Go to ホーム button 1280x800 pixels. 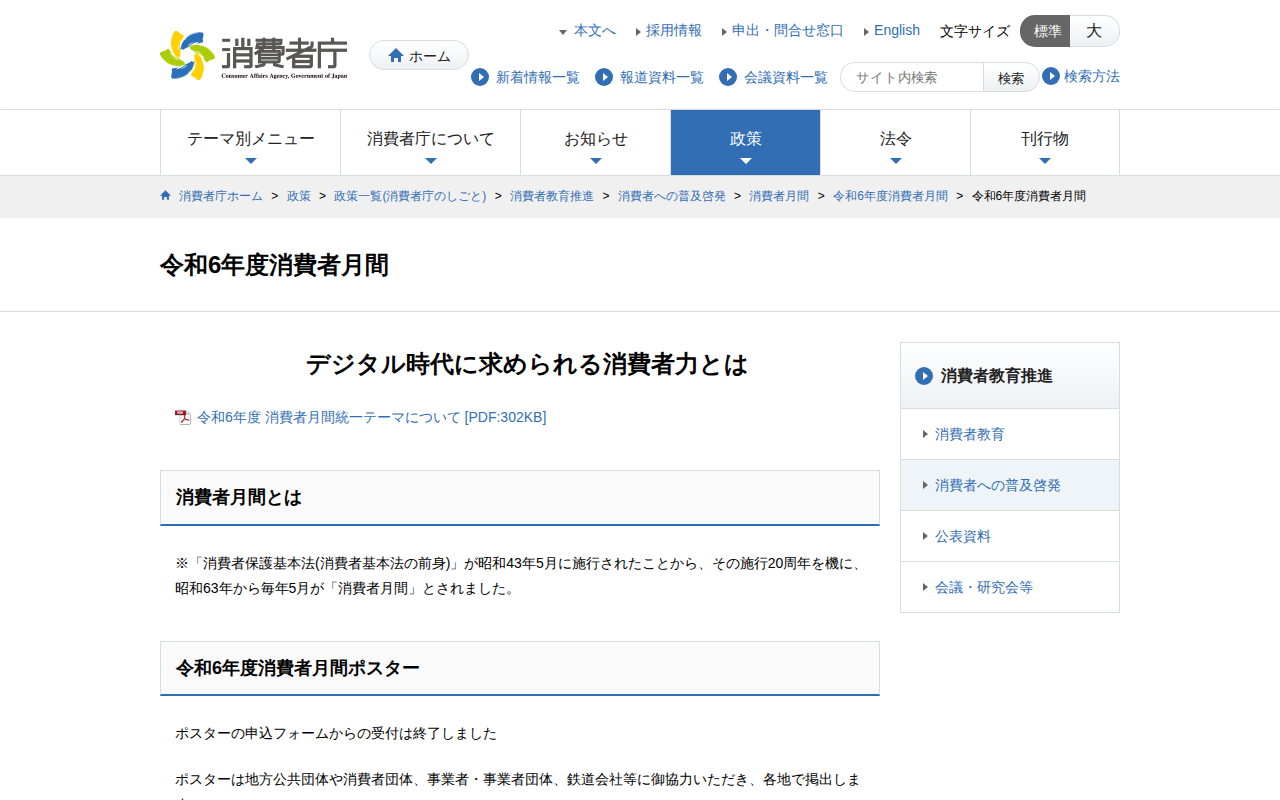click(419, 55)
